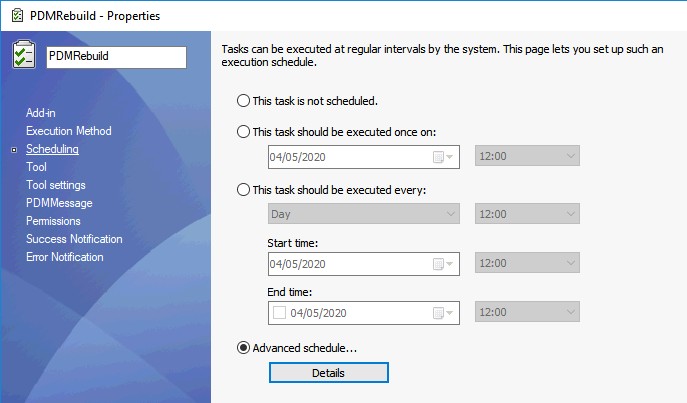This screenshot has height=403, width=687.
Task: Open calendar picker for execute-once date
Action: point(442,157)
